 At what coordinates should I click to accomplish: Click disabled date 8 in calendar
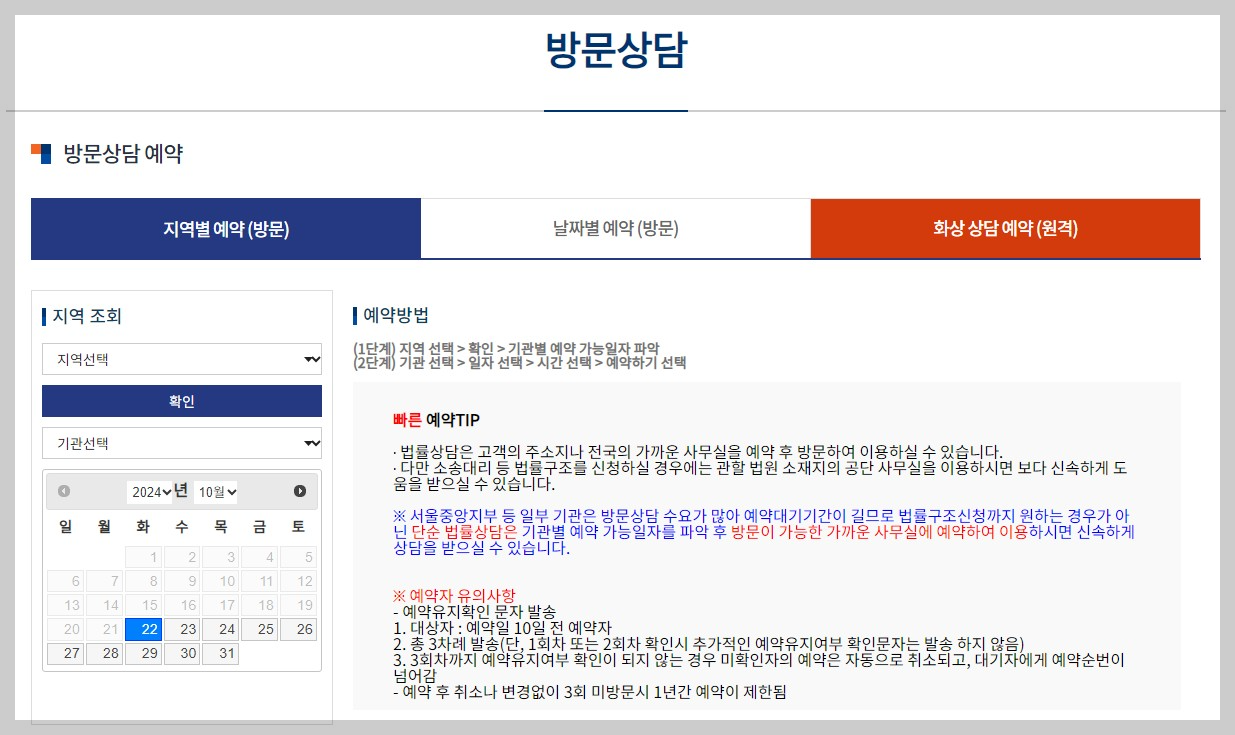coord(143,581)
